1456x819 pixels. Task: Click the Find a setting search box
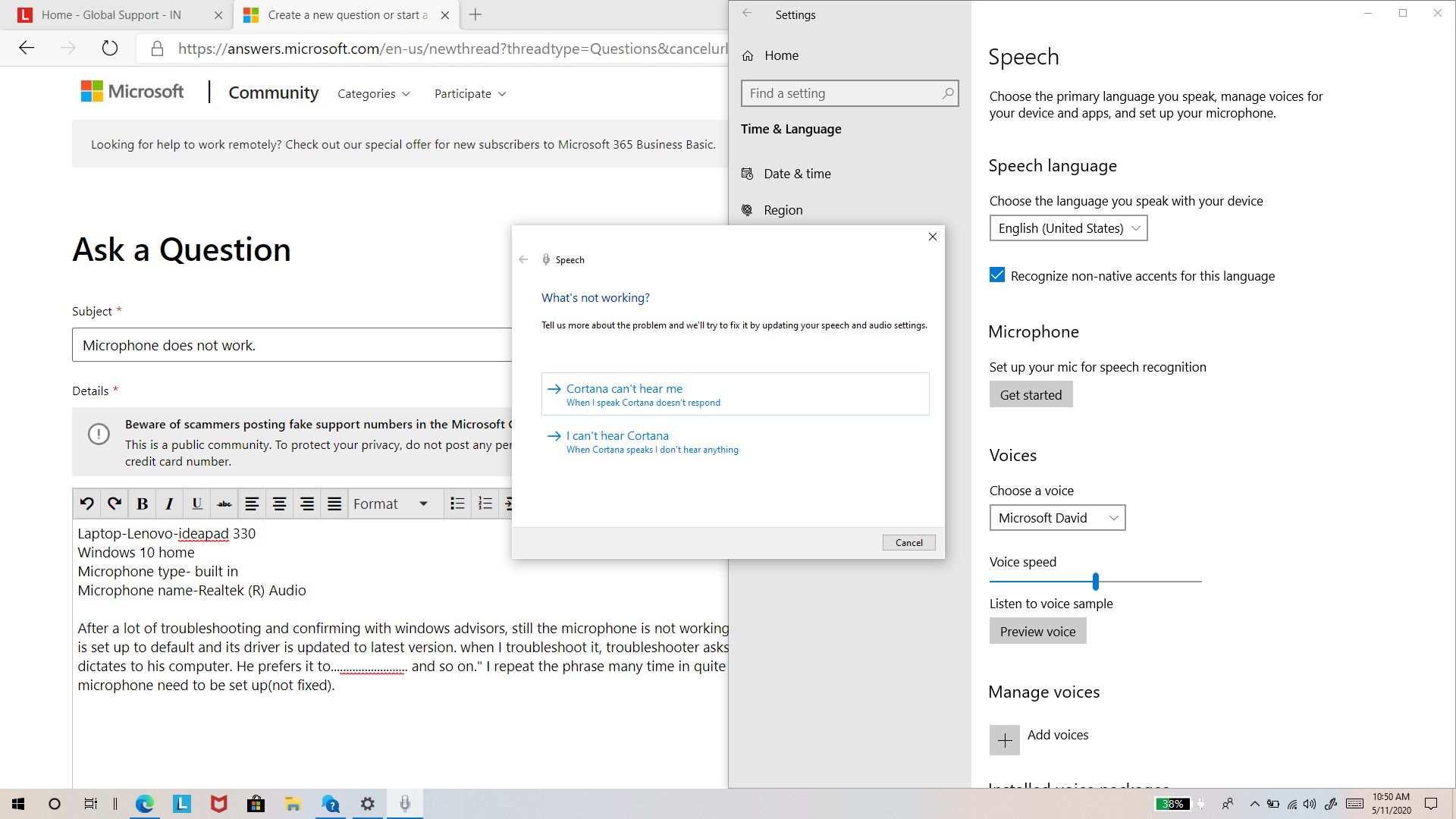(849, 93)
